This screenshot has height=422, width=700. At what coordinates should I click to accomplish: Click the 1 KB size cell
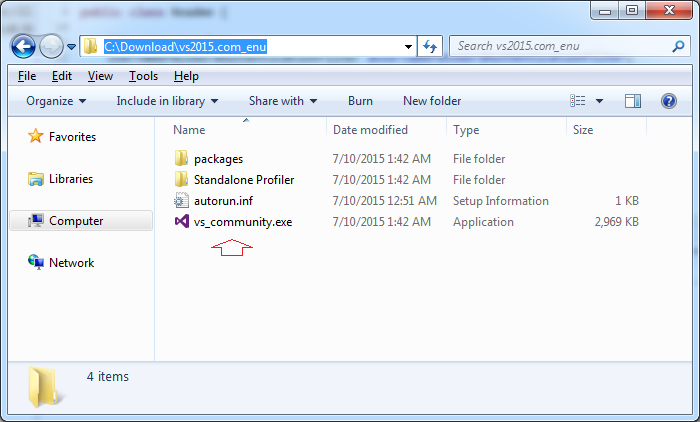coord(627,201)
